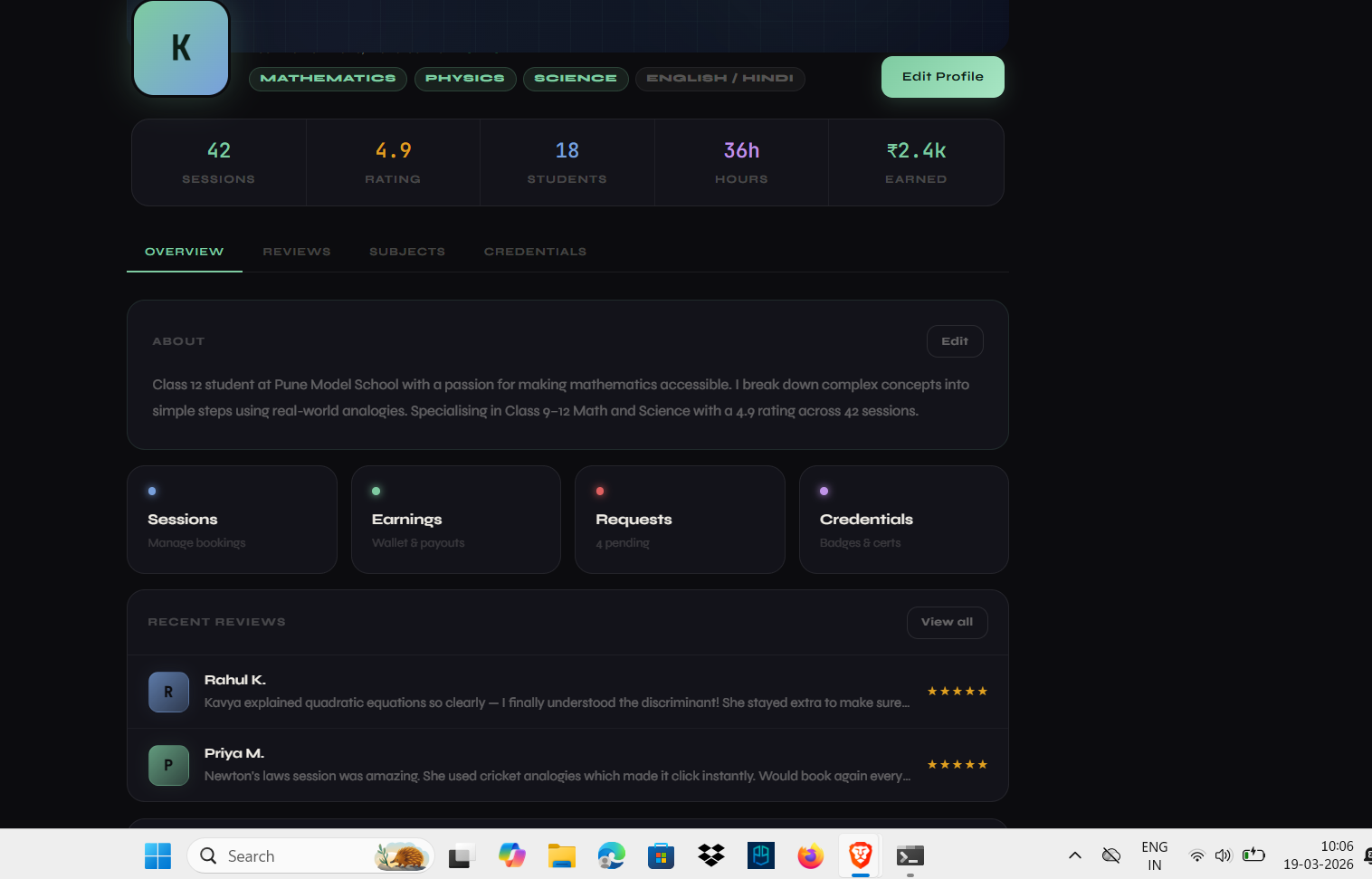
Task: Switch to the Subjects tab
Action: pos(407,252)
